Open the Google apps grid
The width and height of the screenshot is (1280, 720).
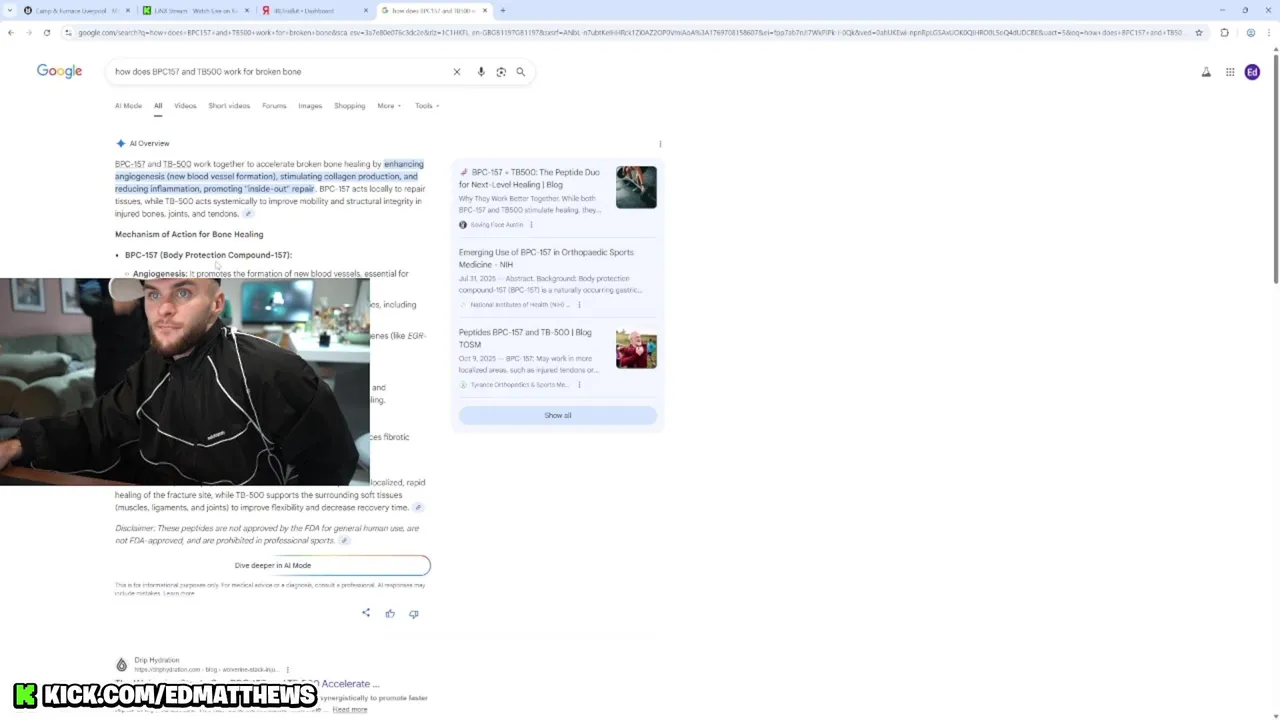[1230, 72]
